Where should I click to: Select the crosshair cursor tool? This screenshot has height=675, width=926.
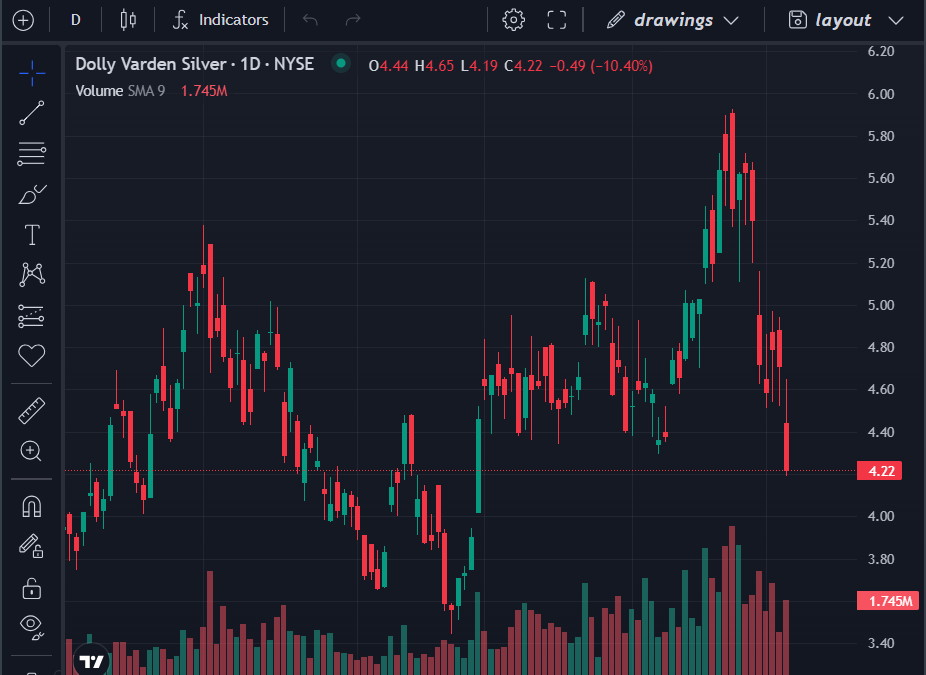click(32, 72)
